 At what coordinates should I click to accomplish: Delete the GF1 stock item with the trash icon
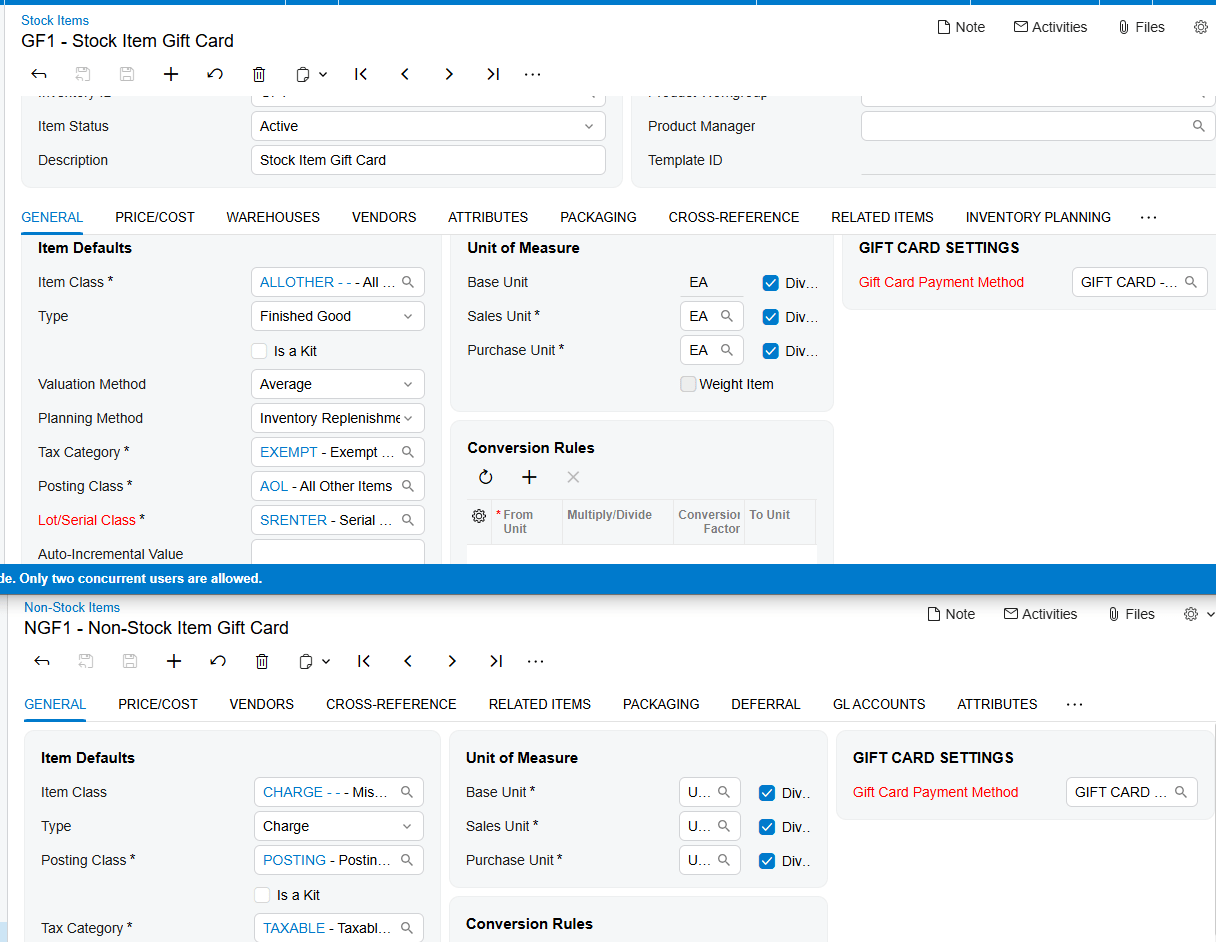(259, 74)
